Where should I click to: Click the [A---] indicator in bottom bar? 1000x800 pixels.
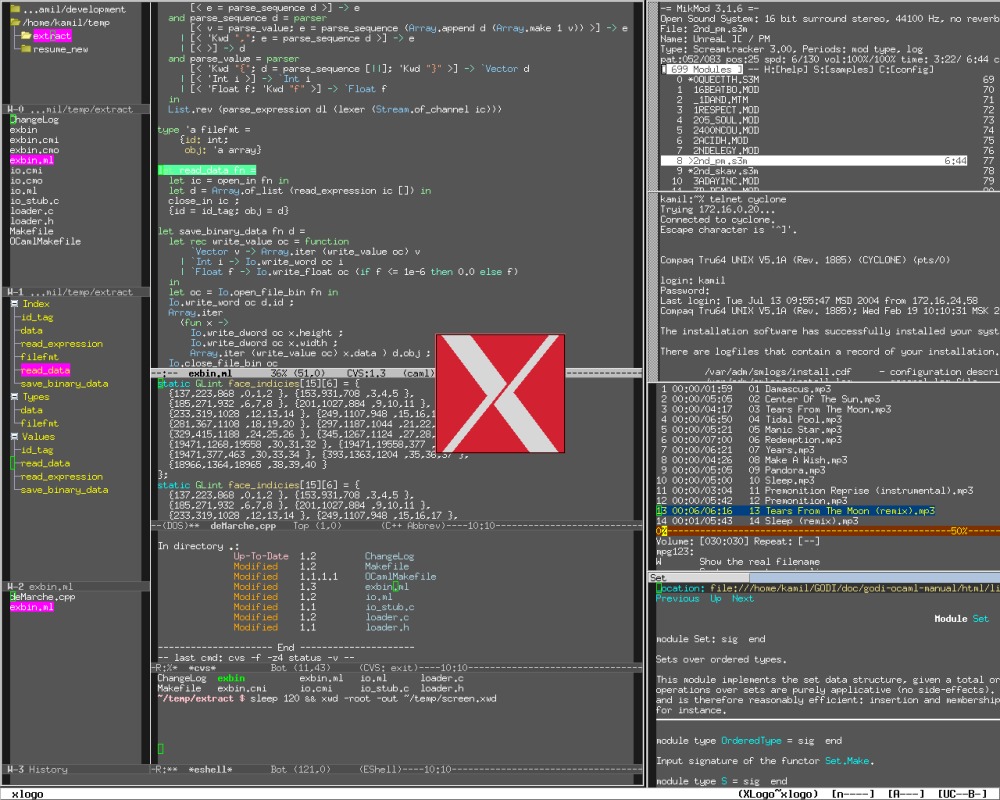[x=906, y=794]
